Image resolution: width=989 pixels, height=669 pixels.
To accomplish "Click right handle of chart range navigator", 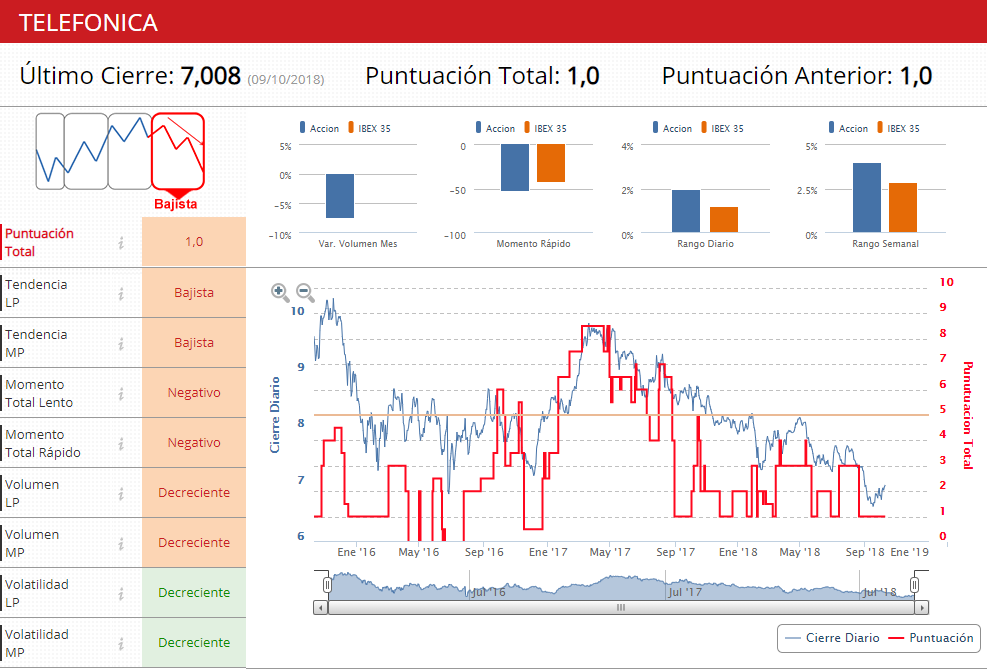I will pyautogui.click(x=914, y=585).
